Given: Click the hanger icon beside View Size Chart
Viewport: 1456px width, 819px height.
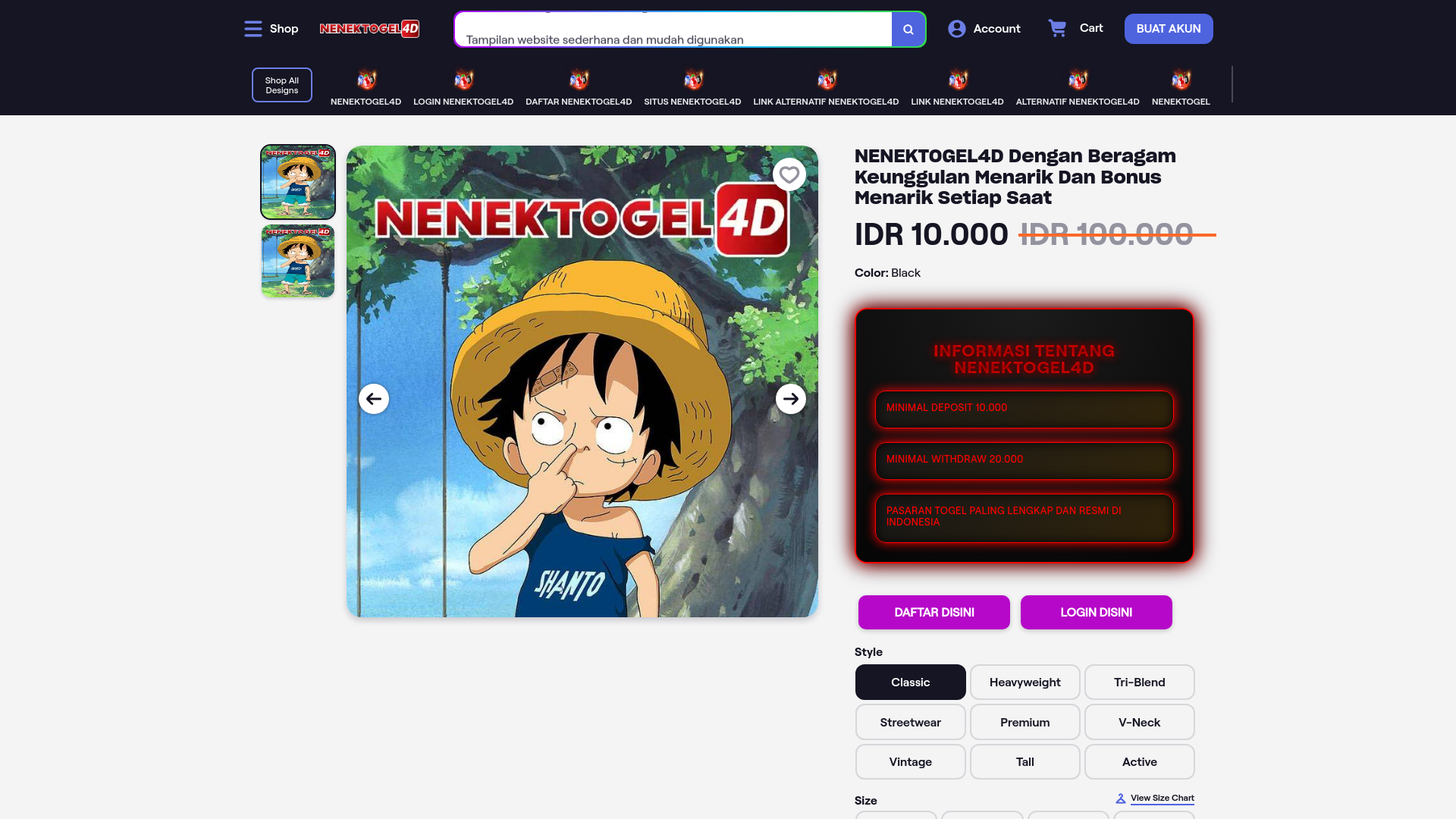Looking at the screenshot, I should click(1121, 799).
